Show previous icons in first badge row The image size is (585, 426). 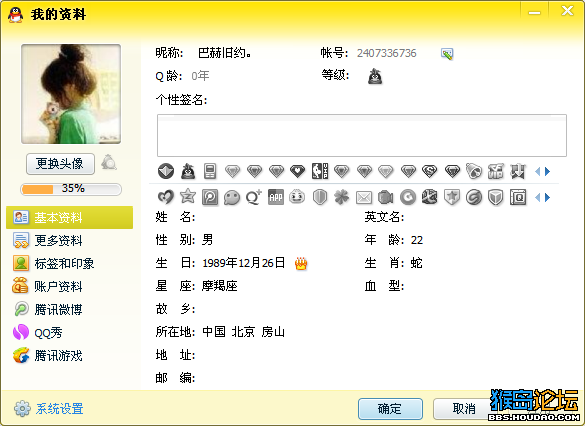point(538,171)
